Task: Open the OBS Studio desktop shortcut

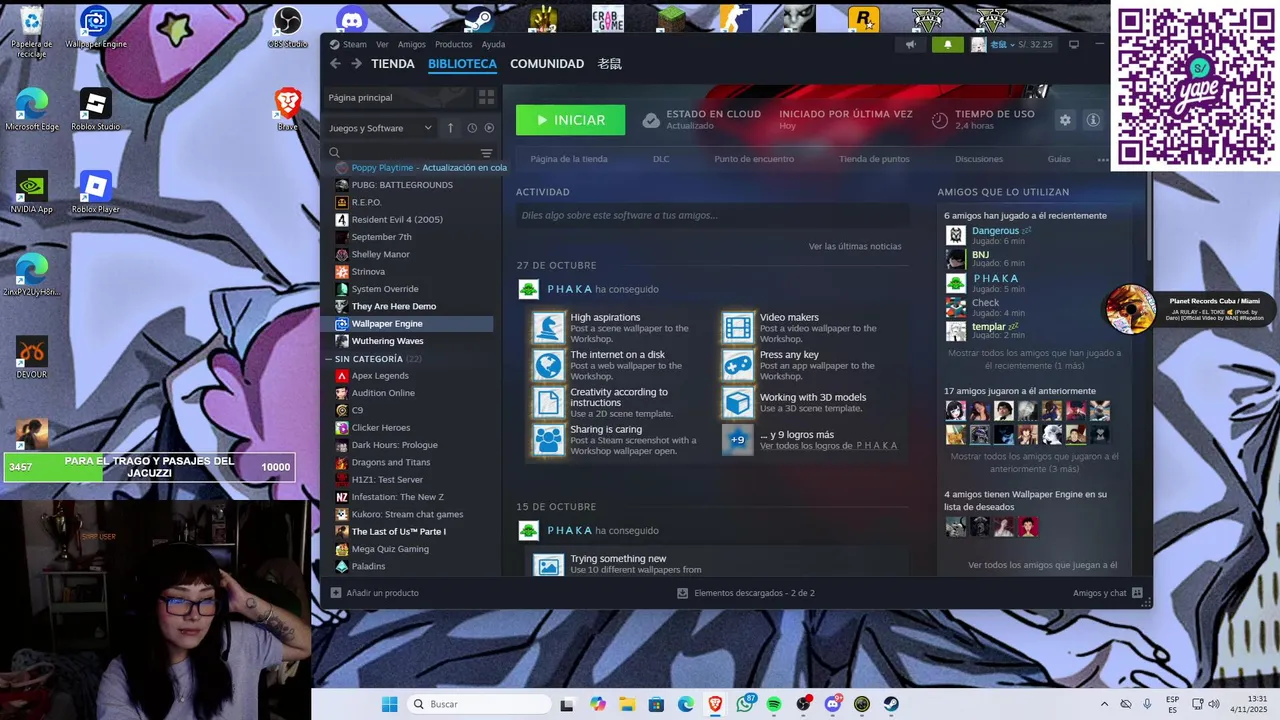Action: [288, 27]
